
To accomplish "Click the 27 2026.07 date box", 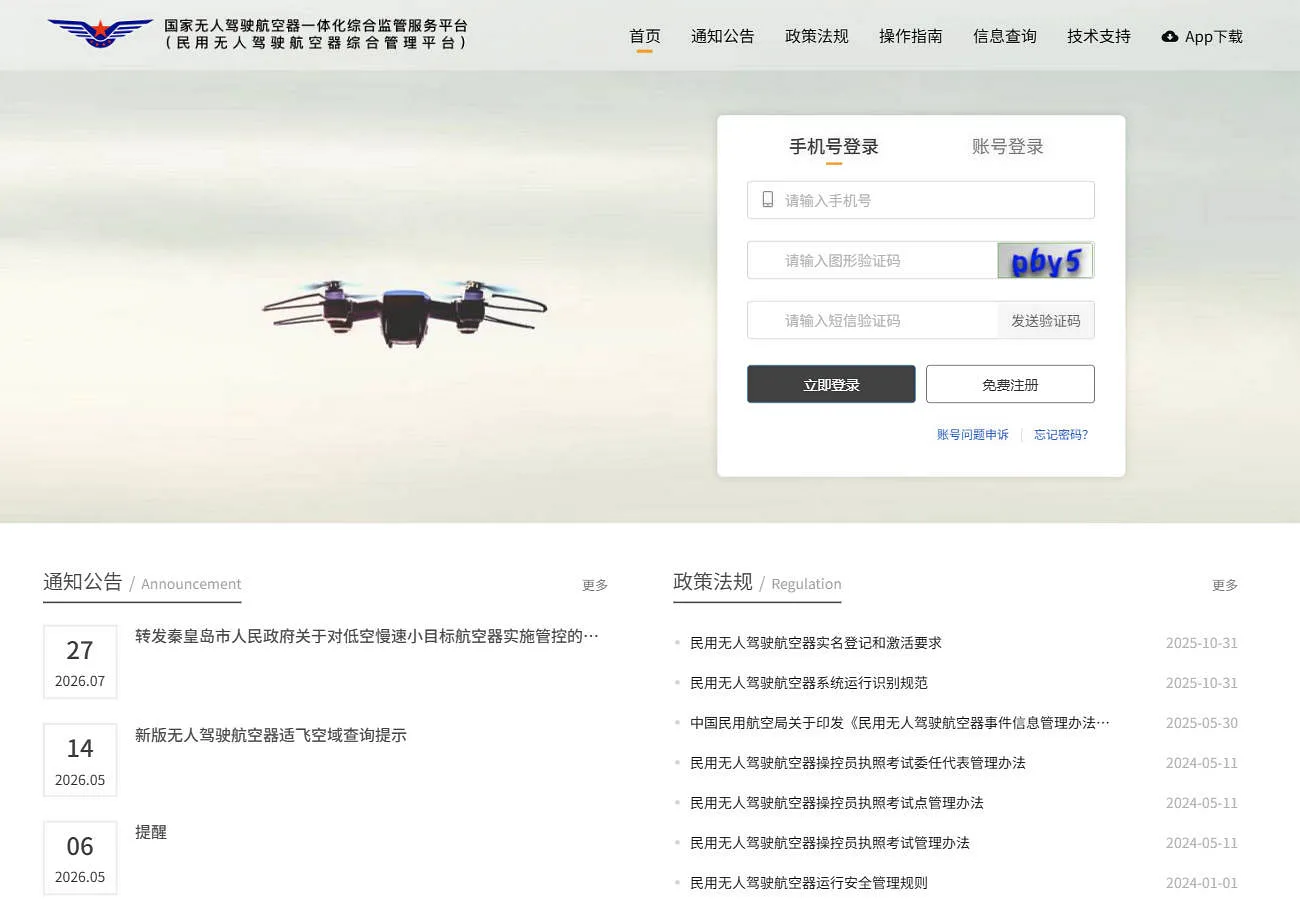I will [x=80, y=662].
